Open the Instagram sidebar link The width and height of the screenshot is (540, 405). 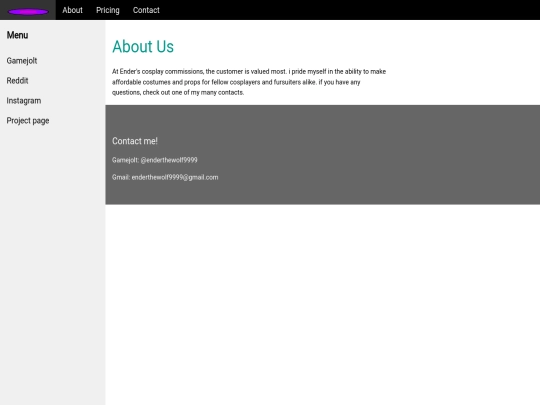point(24,101)
